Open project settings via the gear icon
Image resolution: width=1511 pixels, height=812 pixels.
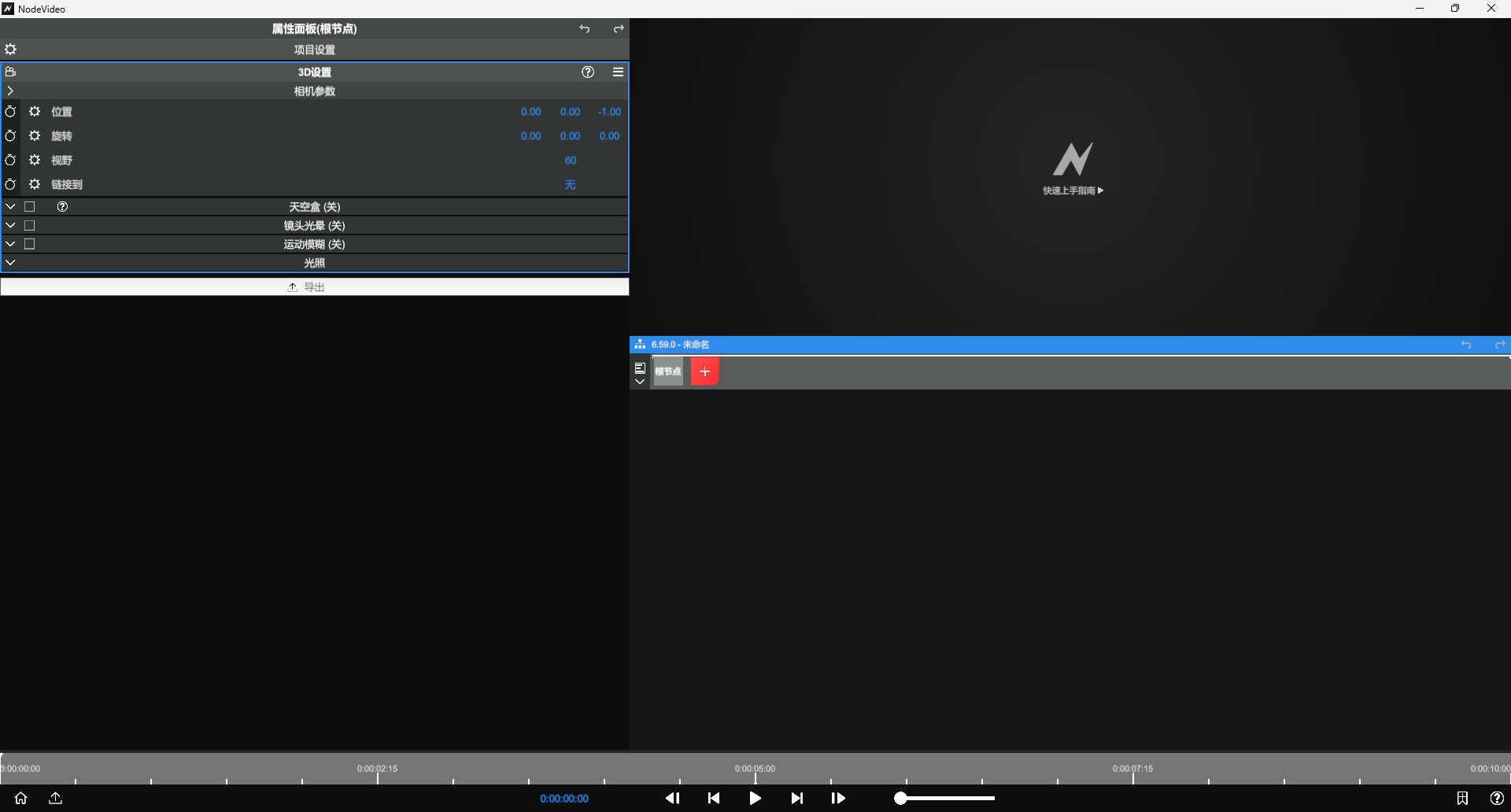(10, 49)
